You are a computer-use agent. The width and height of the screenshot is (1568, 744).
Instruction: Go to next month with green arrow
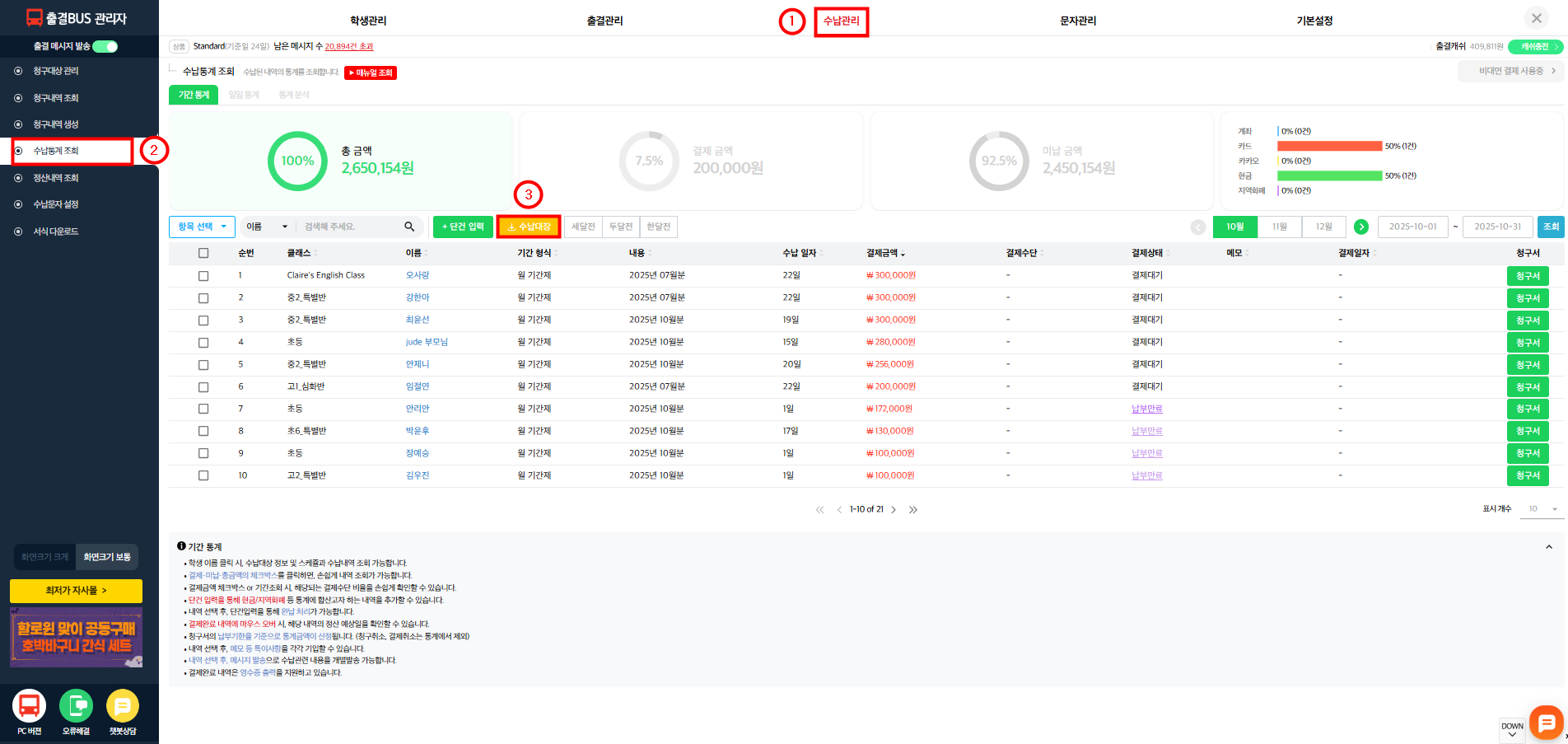[x=1361, y=227]
